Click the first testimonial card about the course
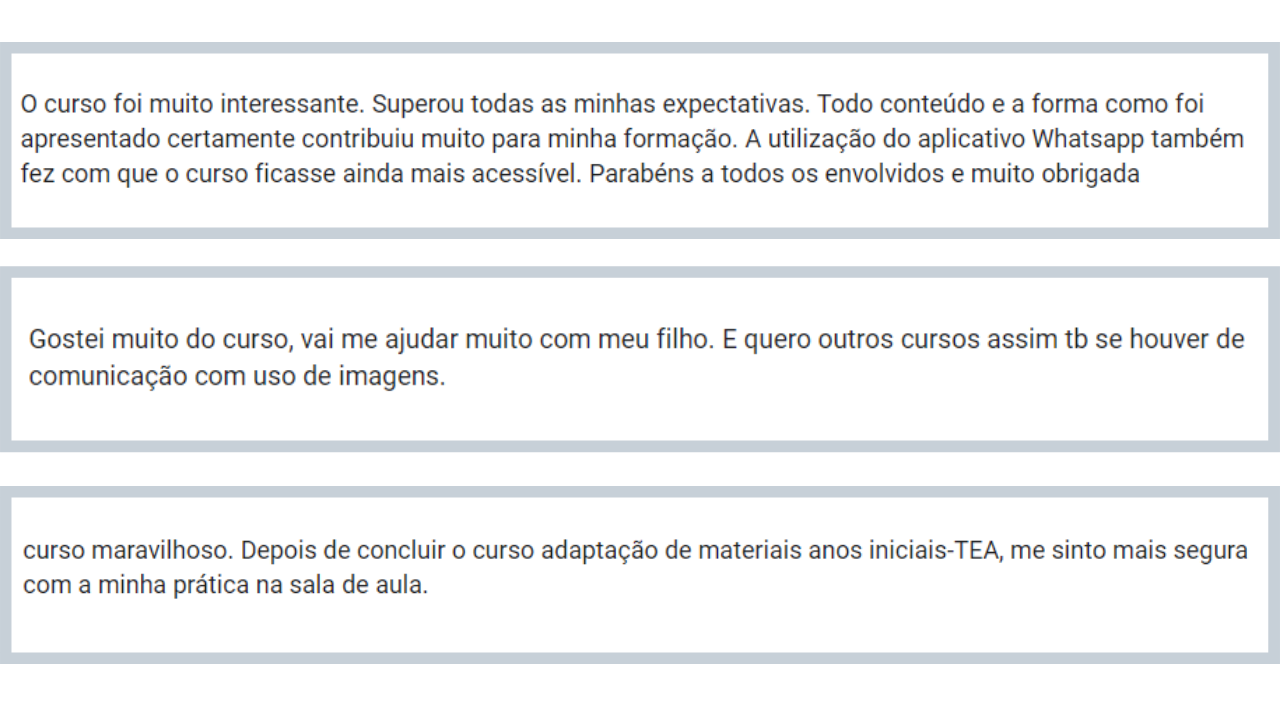1280x720 pixels. tap(640, 140)
